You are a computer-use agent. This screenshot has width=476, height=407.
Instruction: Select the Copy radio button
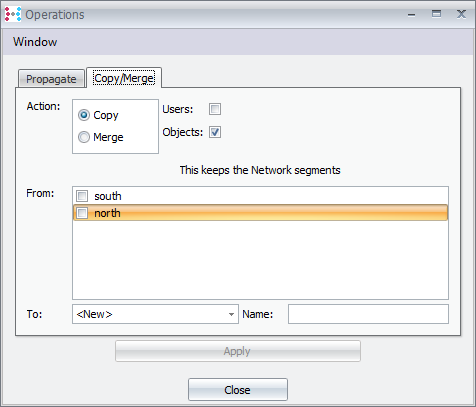(84, 115)
